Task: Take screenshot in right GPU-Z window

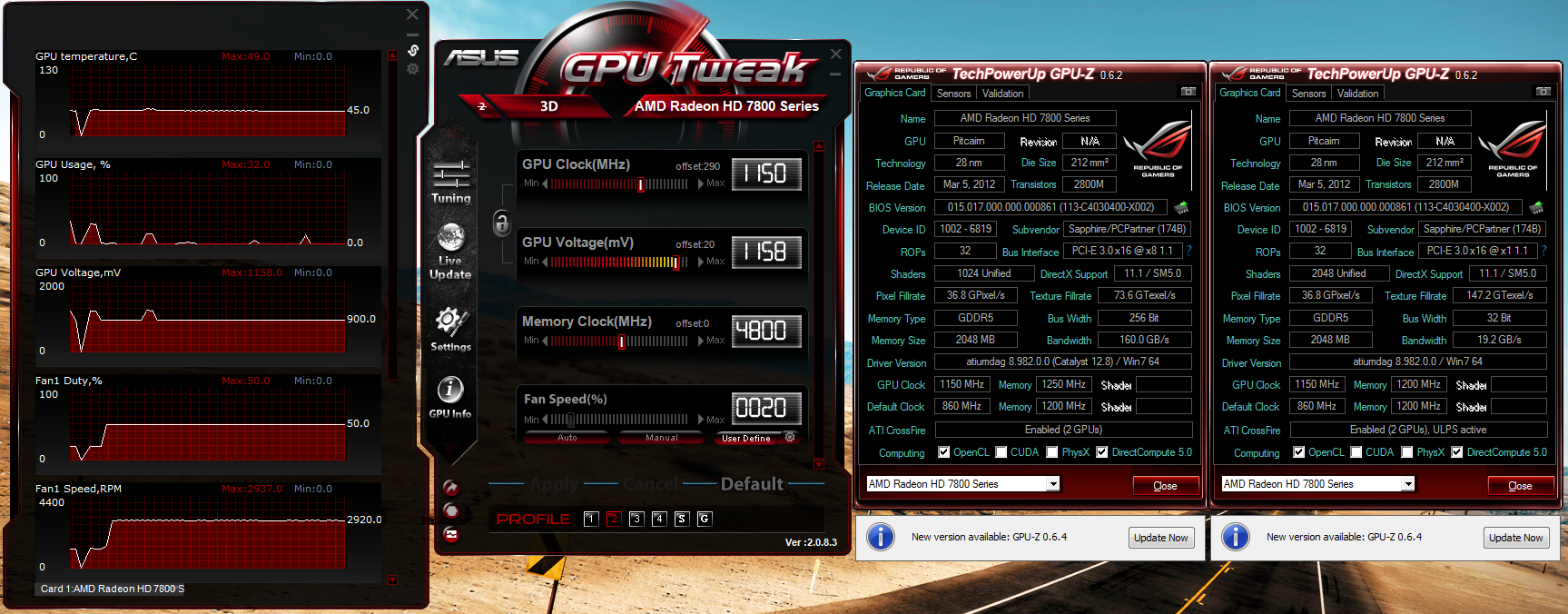Action: (x=1543, y=92)
